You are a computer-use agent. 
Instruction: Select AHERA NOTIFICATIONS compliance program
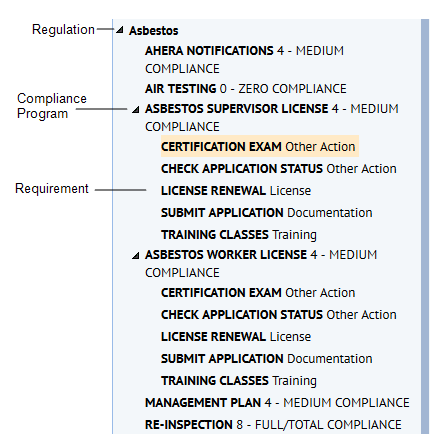pyautogui.click(x=244, y=60)
